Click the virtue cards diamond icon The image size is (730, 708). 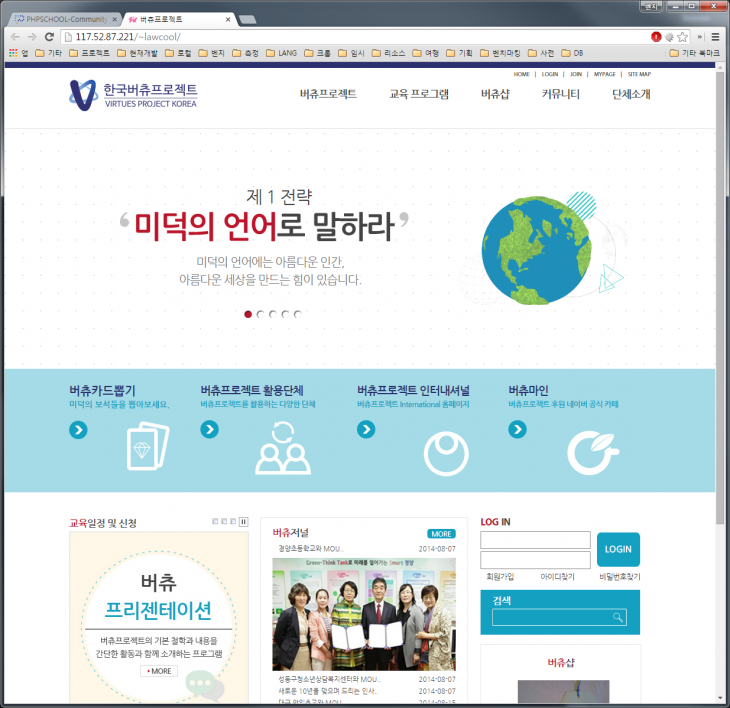148,445
